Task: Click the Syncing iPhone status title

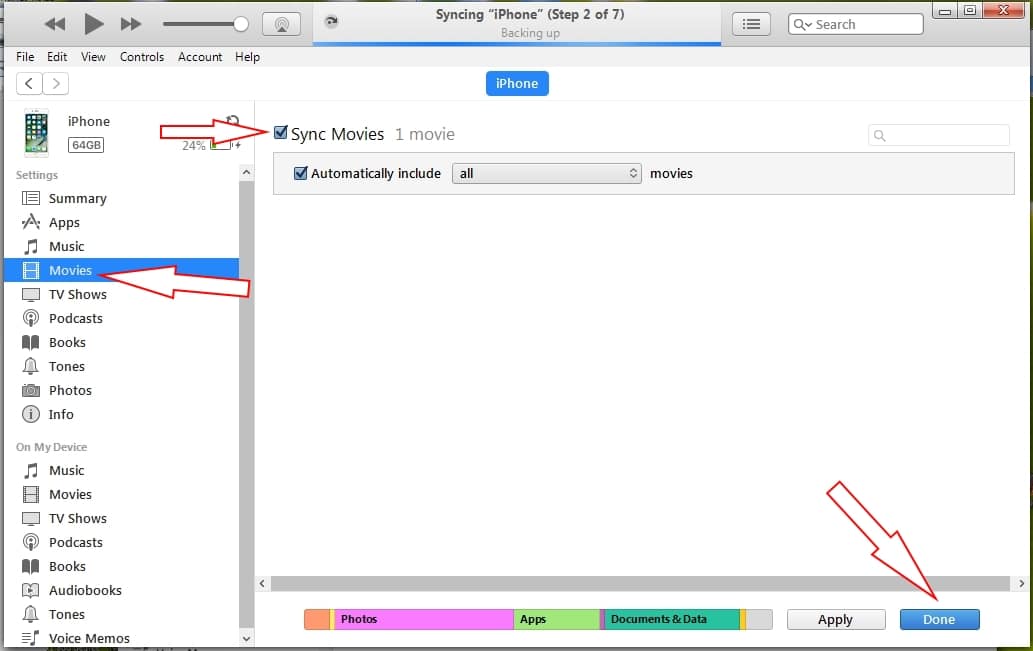Action: 530,14
